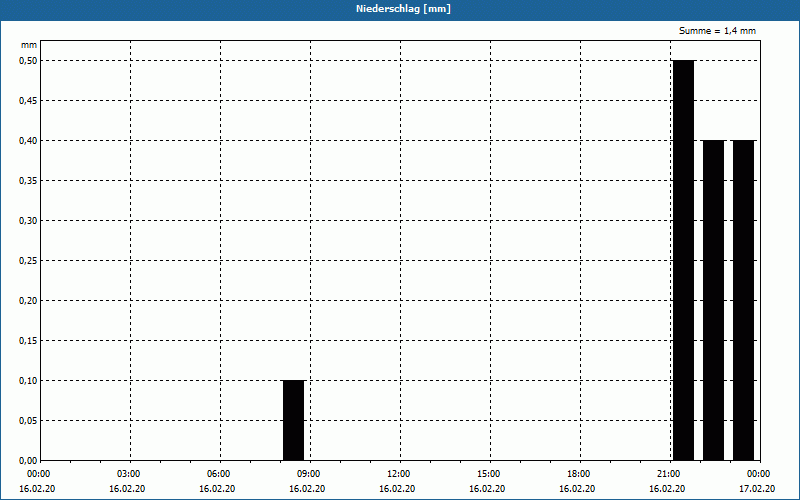
Task: Click the 18:00 time label
Action: 579,474
